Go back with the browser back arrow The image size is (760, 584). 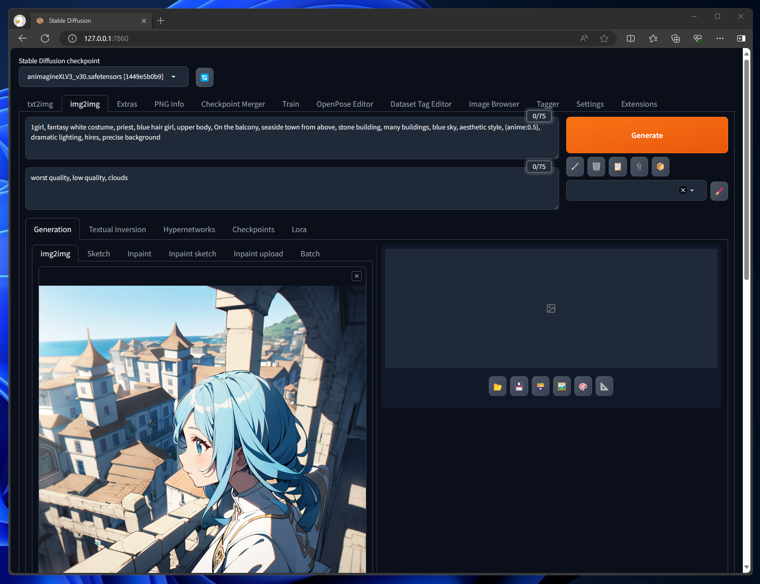tap(22, 38)
